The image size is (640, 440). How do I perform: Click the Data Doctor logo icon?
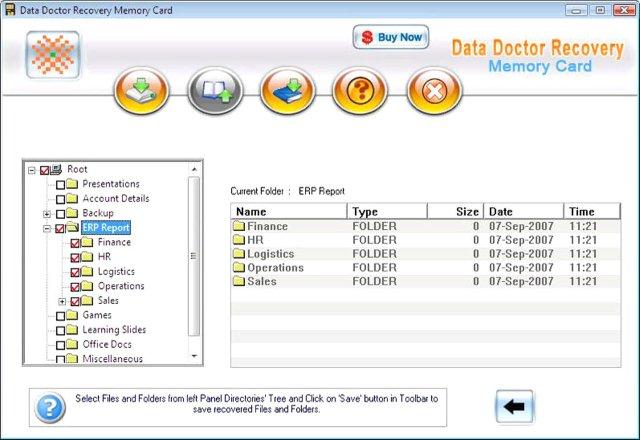pyautogui.click(x=53, y=55)
